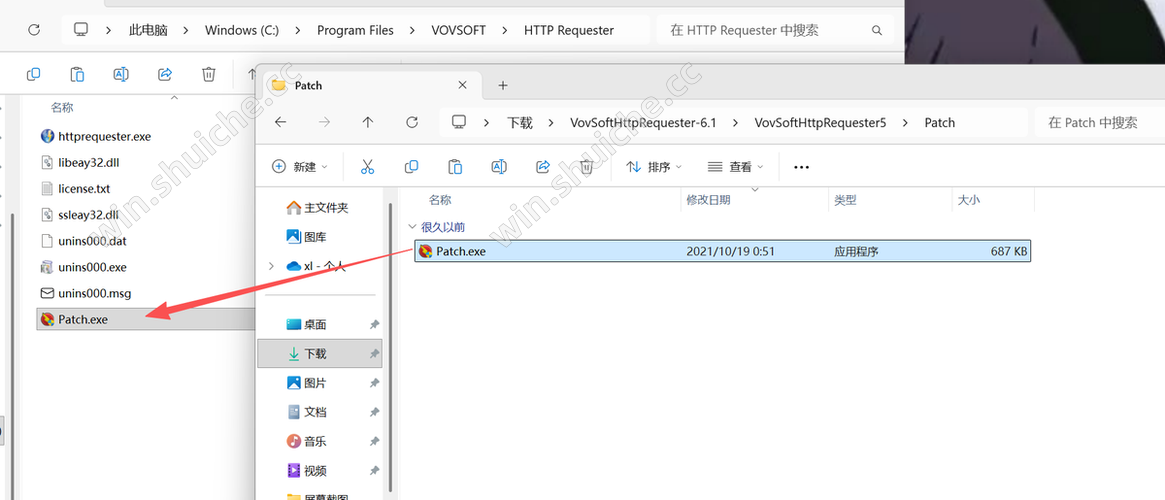Screen dimensions: 1165x500
Task: Select unins000.msg file
Action: (94, 293)
